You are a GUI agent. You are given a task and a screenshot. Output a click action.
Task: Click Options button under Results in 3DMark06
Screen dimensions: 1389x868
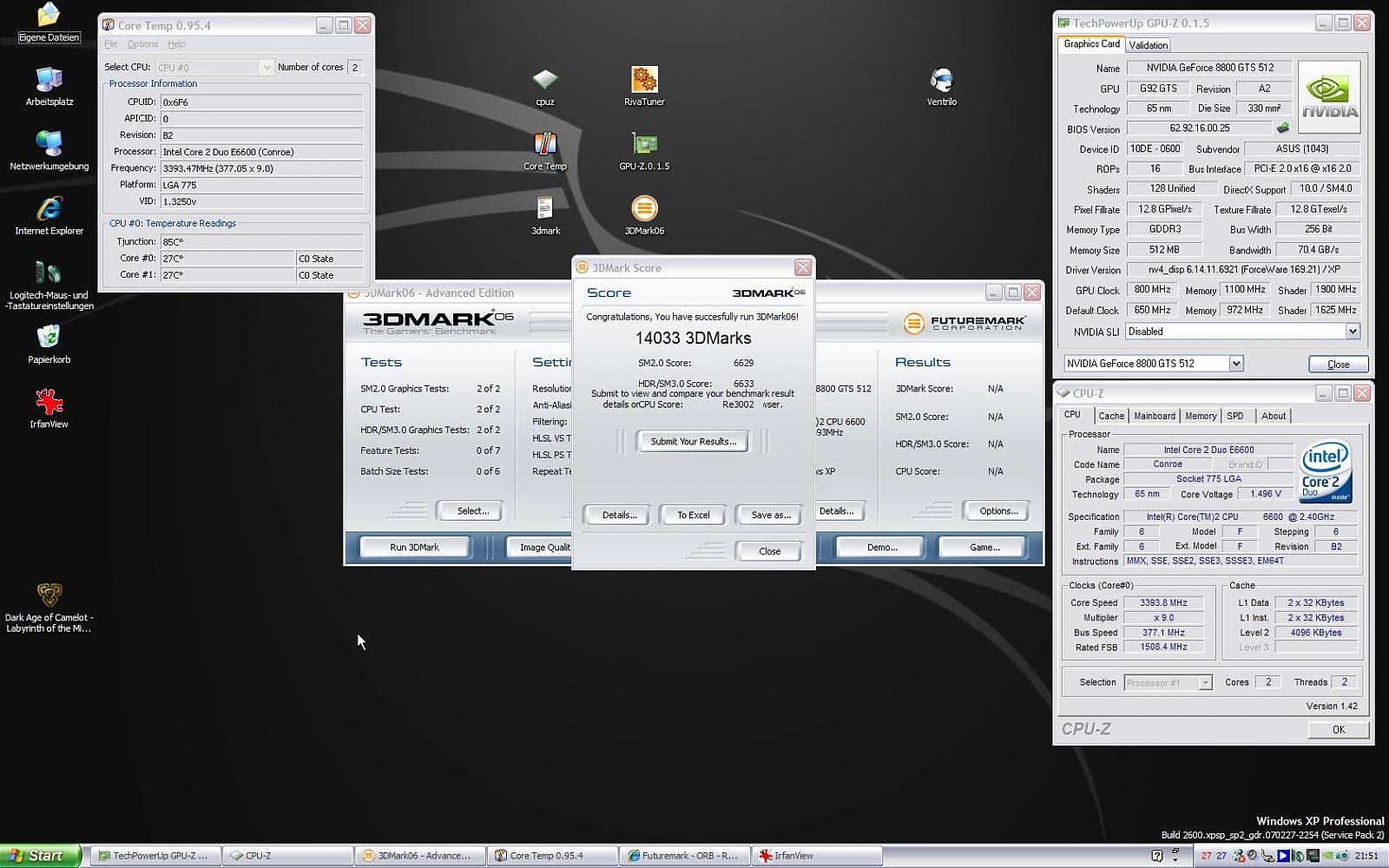point(998,511)
